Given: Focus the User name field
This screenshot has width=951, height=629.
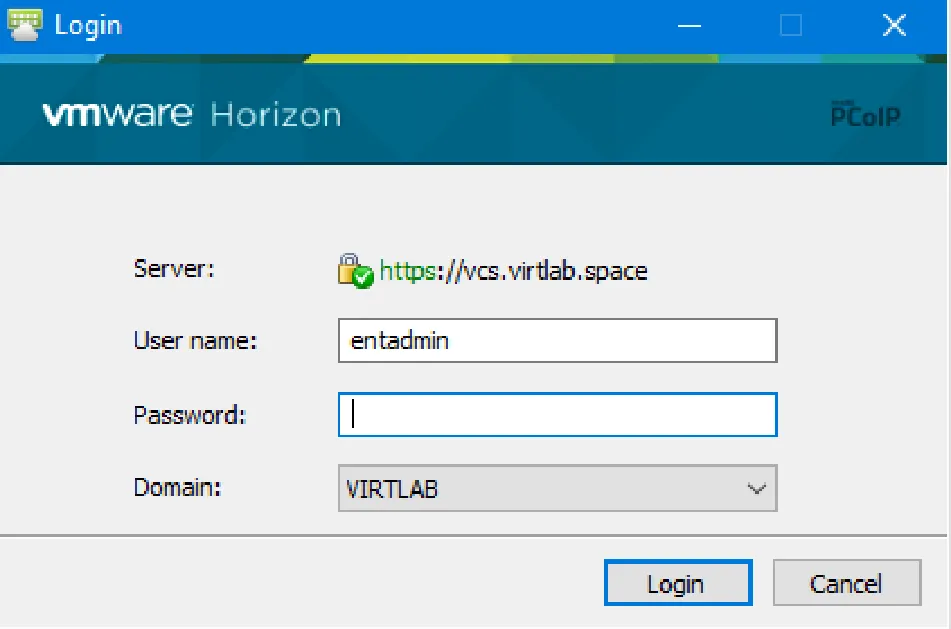Looking at the screenshot, I should pyautogui.click(x=557, y=340).
